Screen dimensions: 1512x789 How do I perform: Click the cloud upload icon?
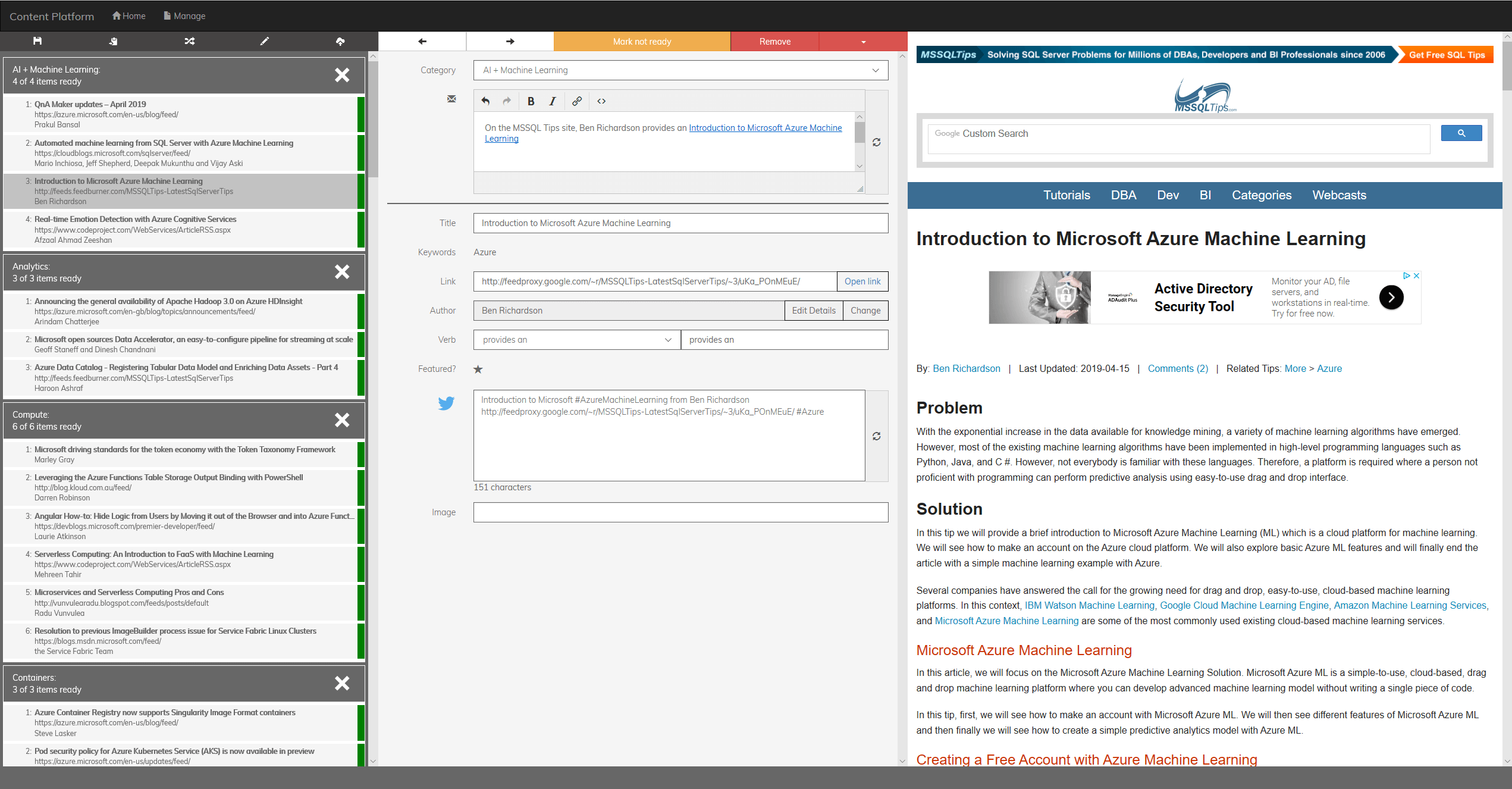coord(340,41)
